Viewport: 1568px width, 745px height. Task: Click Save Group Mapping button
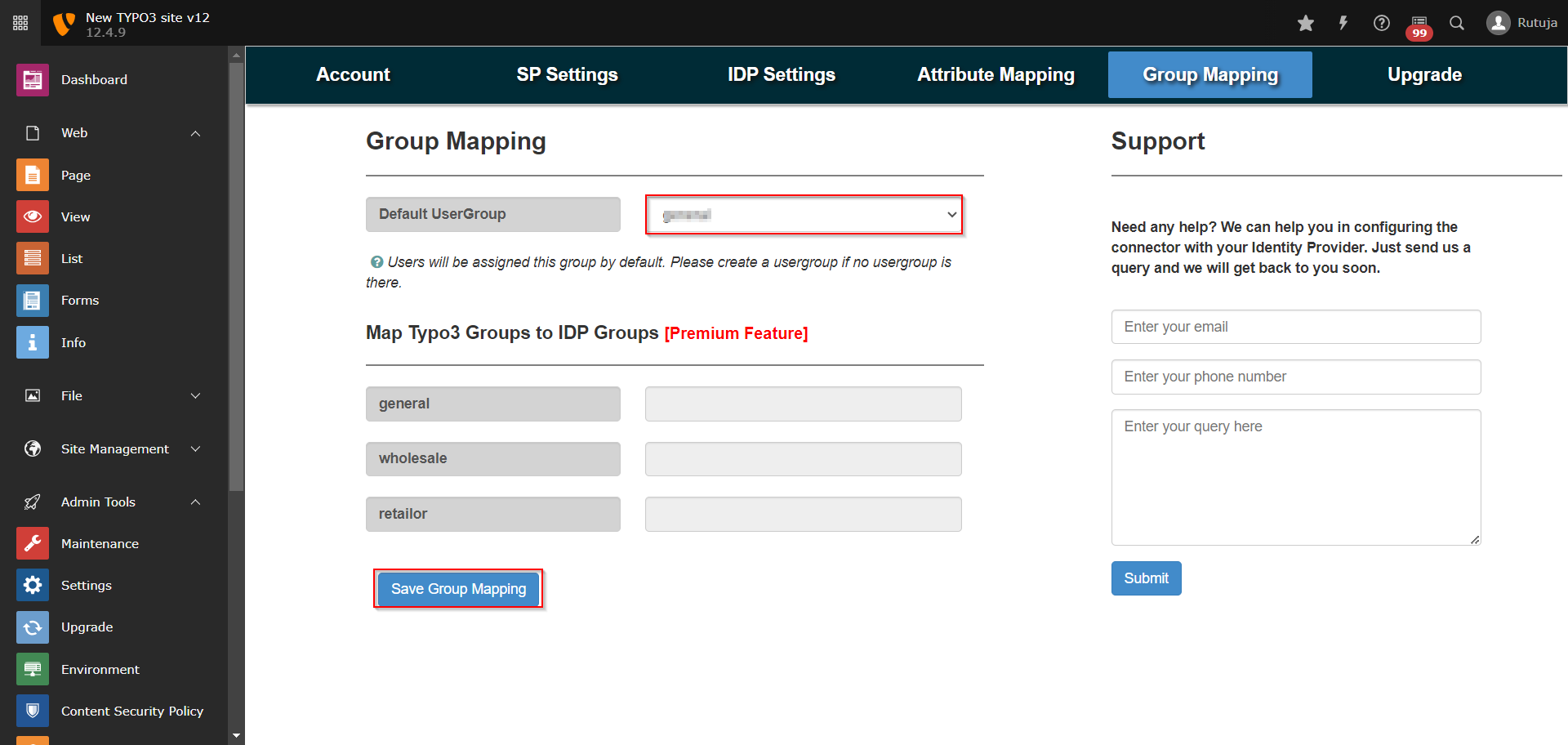[x=458, y=589]
